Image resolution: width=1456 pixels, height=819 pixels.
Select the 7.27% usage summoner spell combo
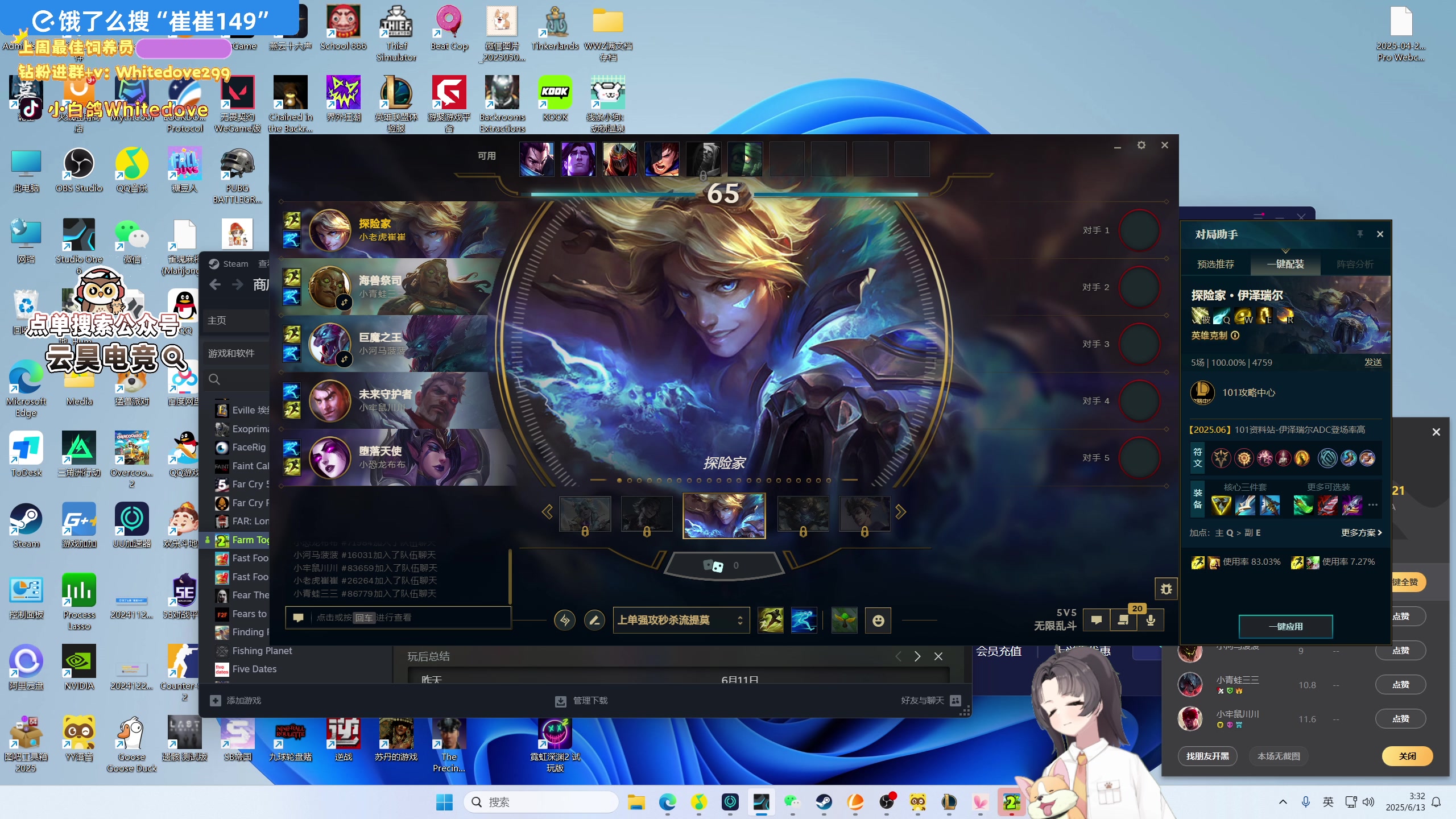click(x=1333, y=562)
